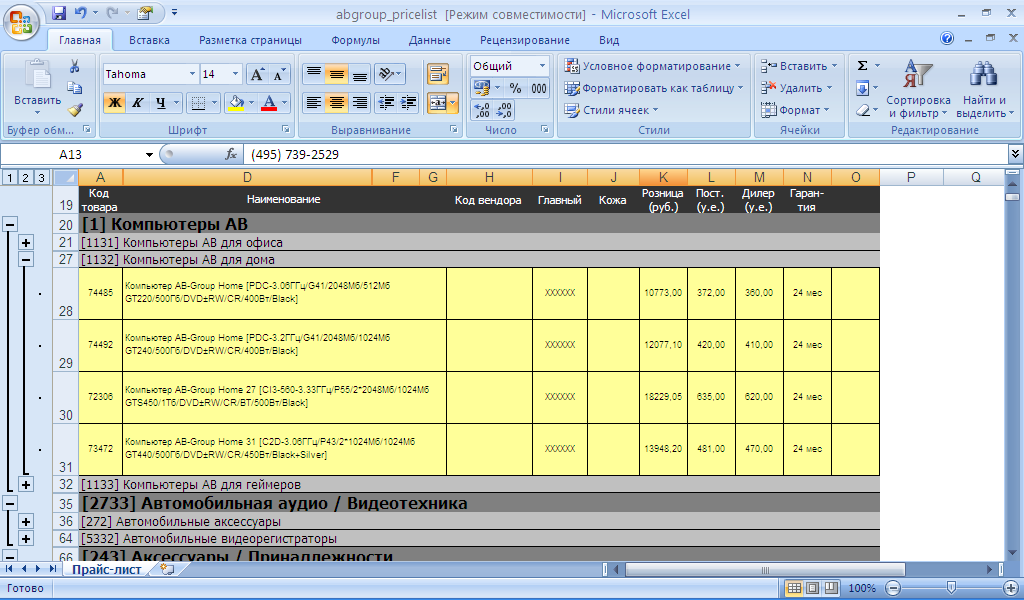Apply yellow fill color bucket
This screenshot has height=600, width=1024.
(236, 103)
